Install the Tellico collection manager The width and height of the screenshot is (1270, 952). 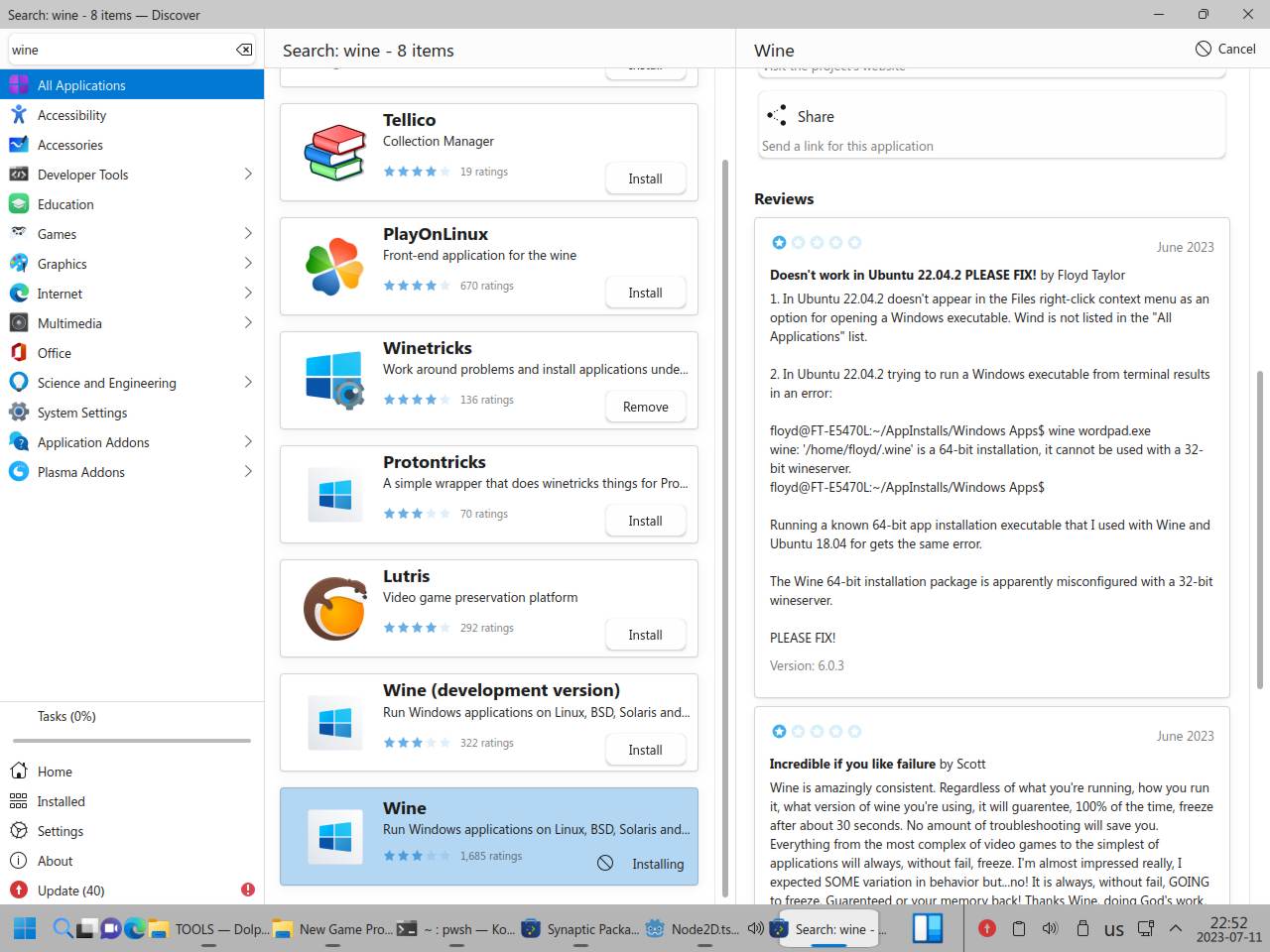click(x=645, y=178)
